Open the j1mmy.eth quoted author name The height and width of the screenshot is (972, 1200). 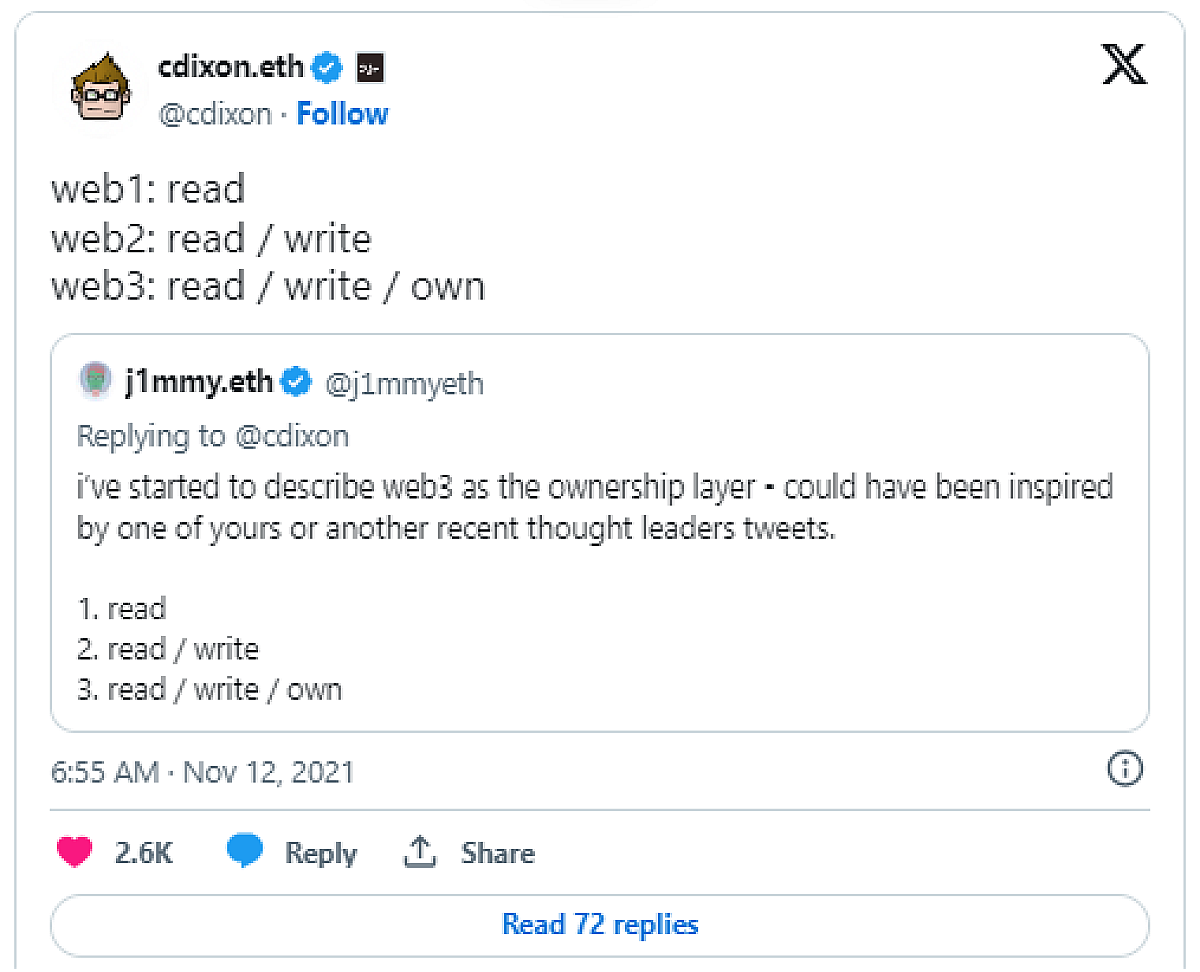198,382
